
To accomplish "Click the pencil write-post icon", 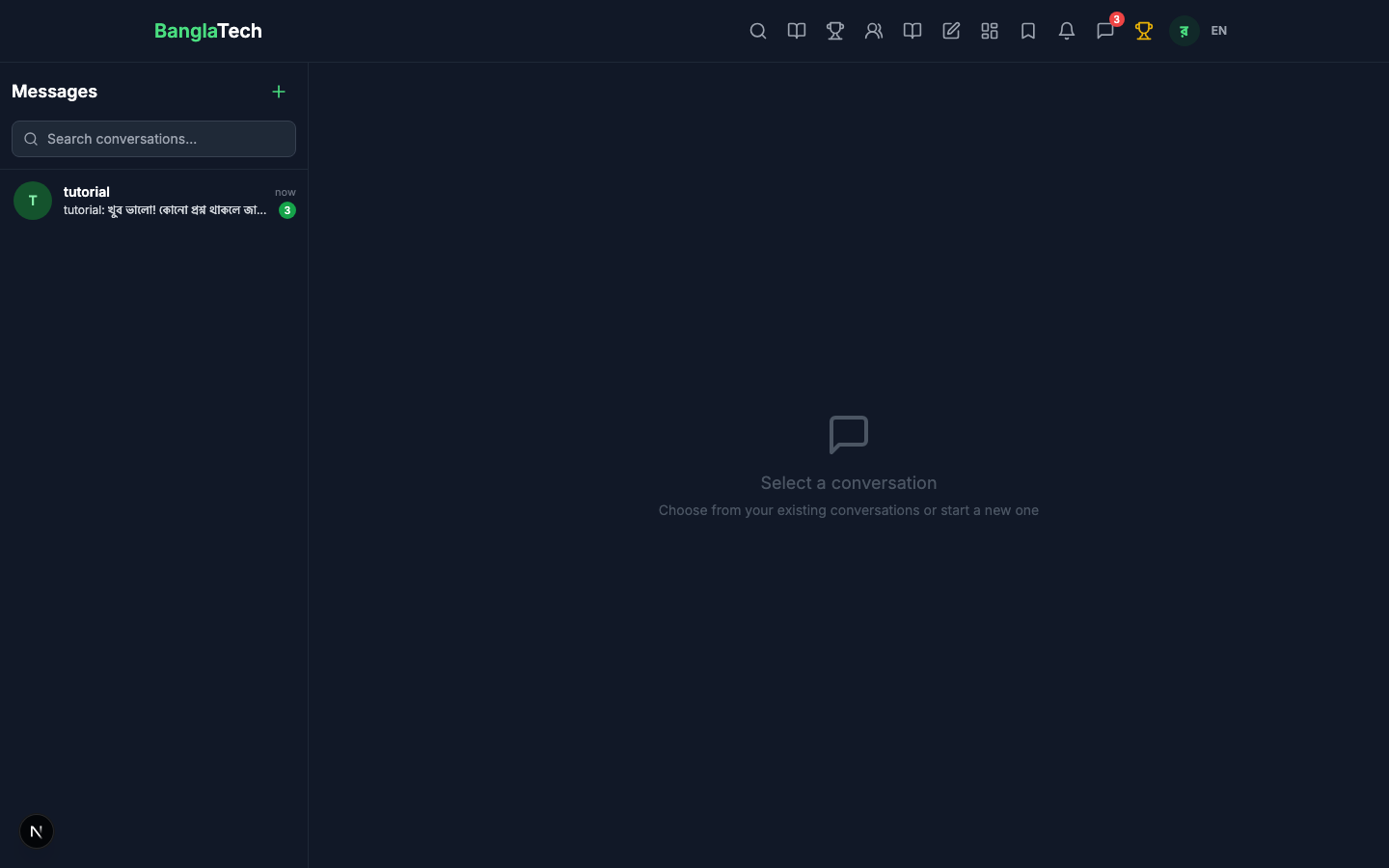I will [951, 31].
